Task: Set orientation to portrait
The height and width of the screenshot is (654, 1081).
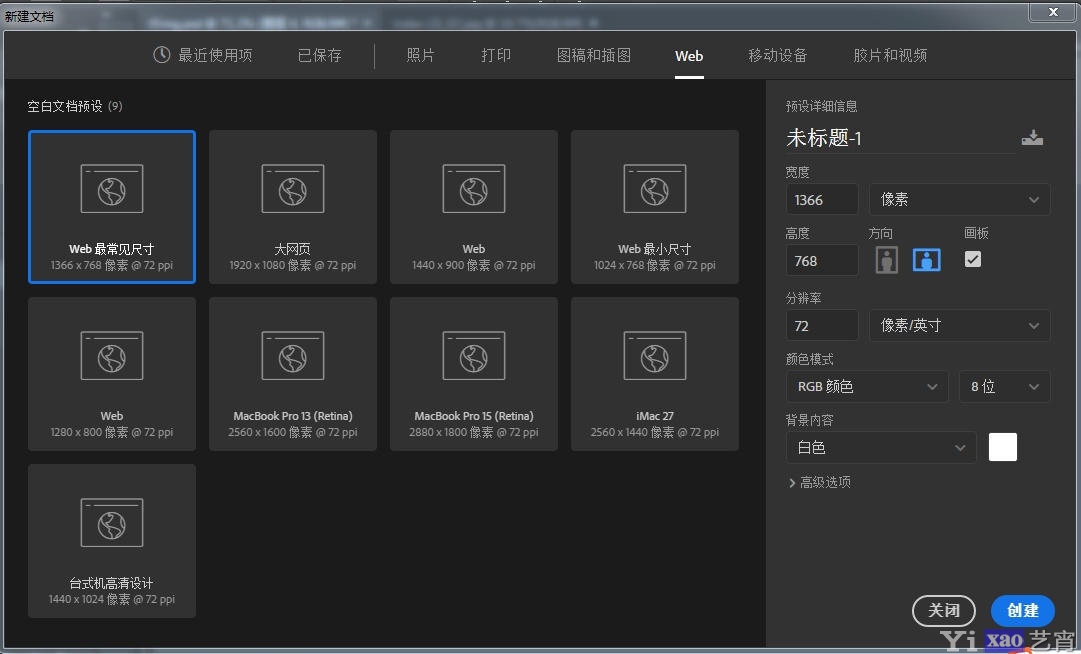Action: (886, 260)
